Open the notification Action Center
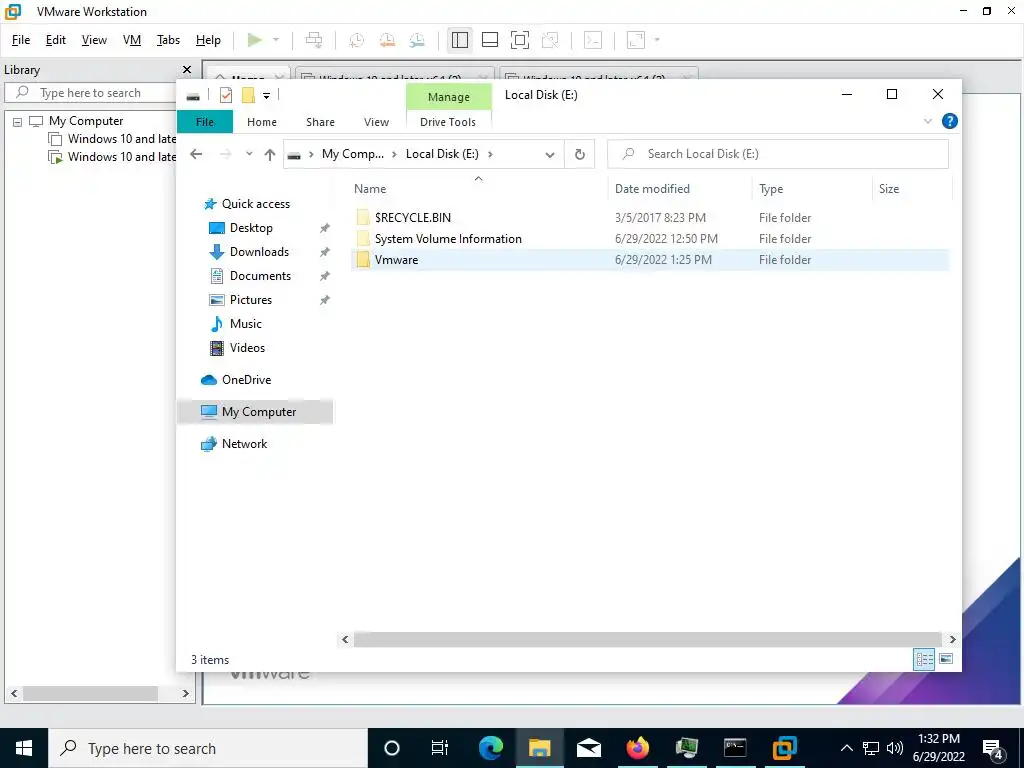Viewport: 1024px width, 768px height. [x=993, y=749]
